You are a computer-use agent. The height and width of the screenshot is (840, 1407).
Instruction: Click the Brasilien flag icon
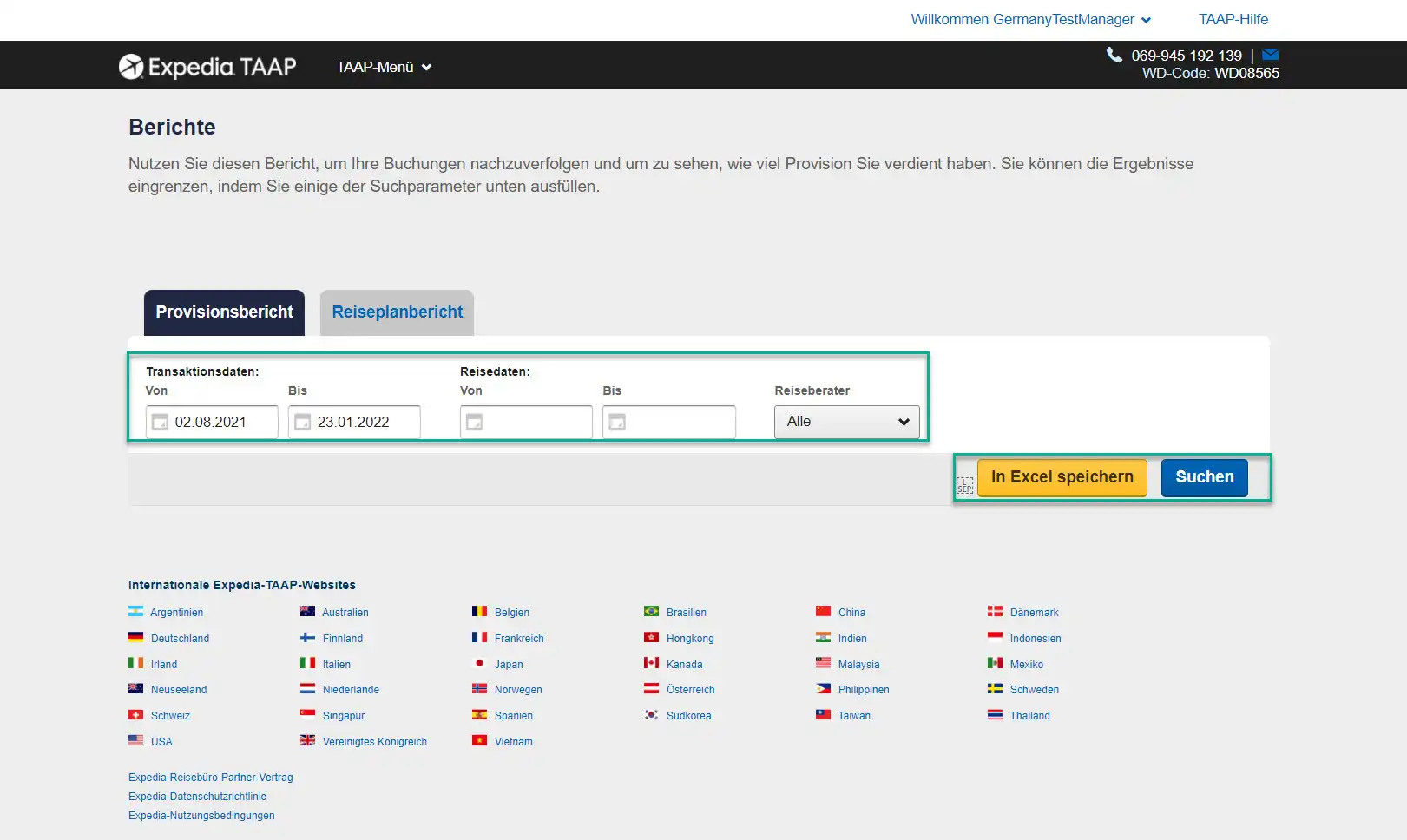[x=651, y=611]
